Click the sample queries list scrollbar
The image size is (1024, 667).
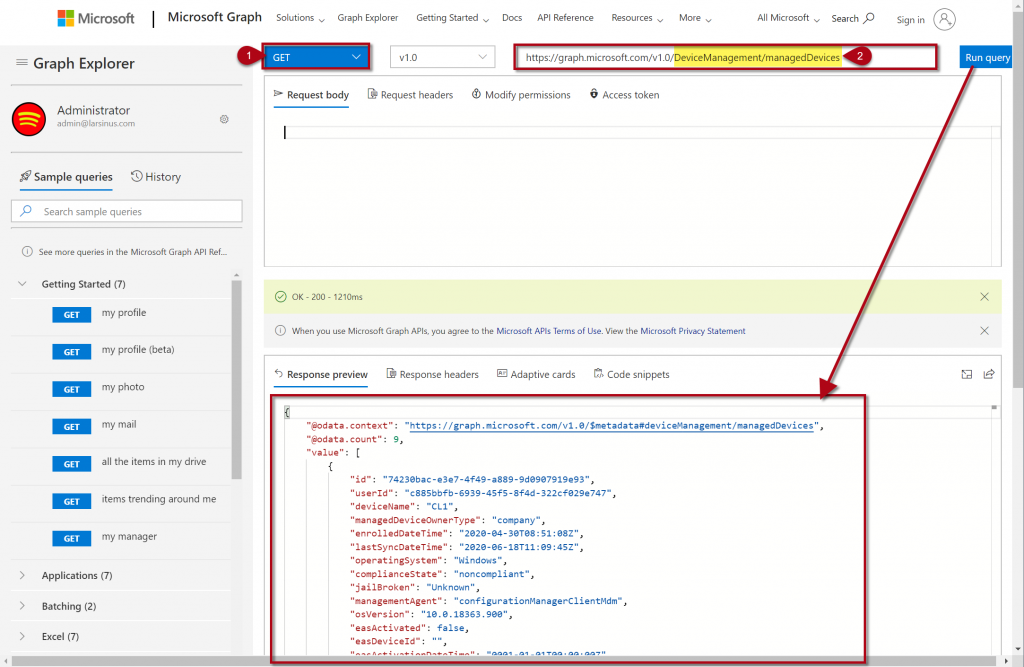point(236,379)
